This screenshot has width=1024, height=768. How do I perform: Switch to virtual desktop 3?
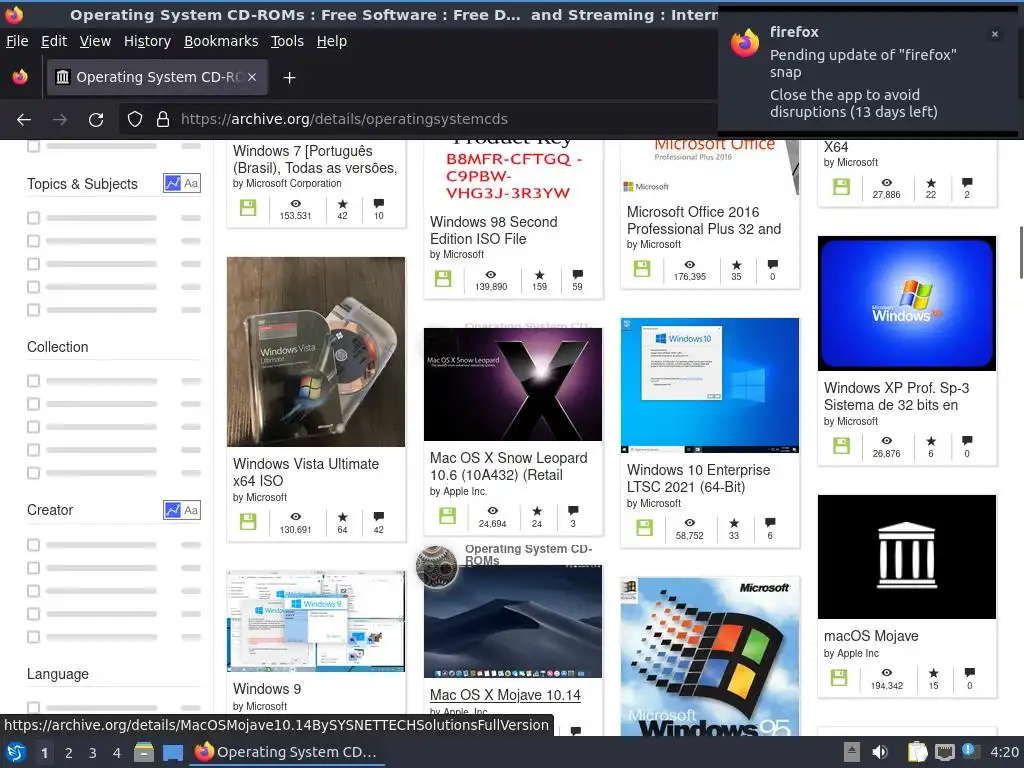tap(93, 753)
